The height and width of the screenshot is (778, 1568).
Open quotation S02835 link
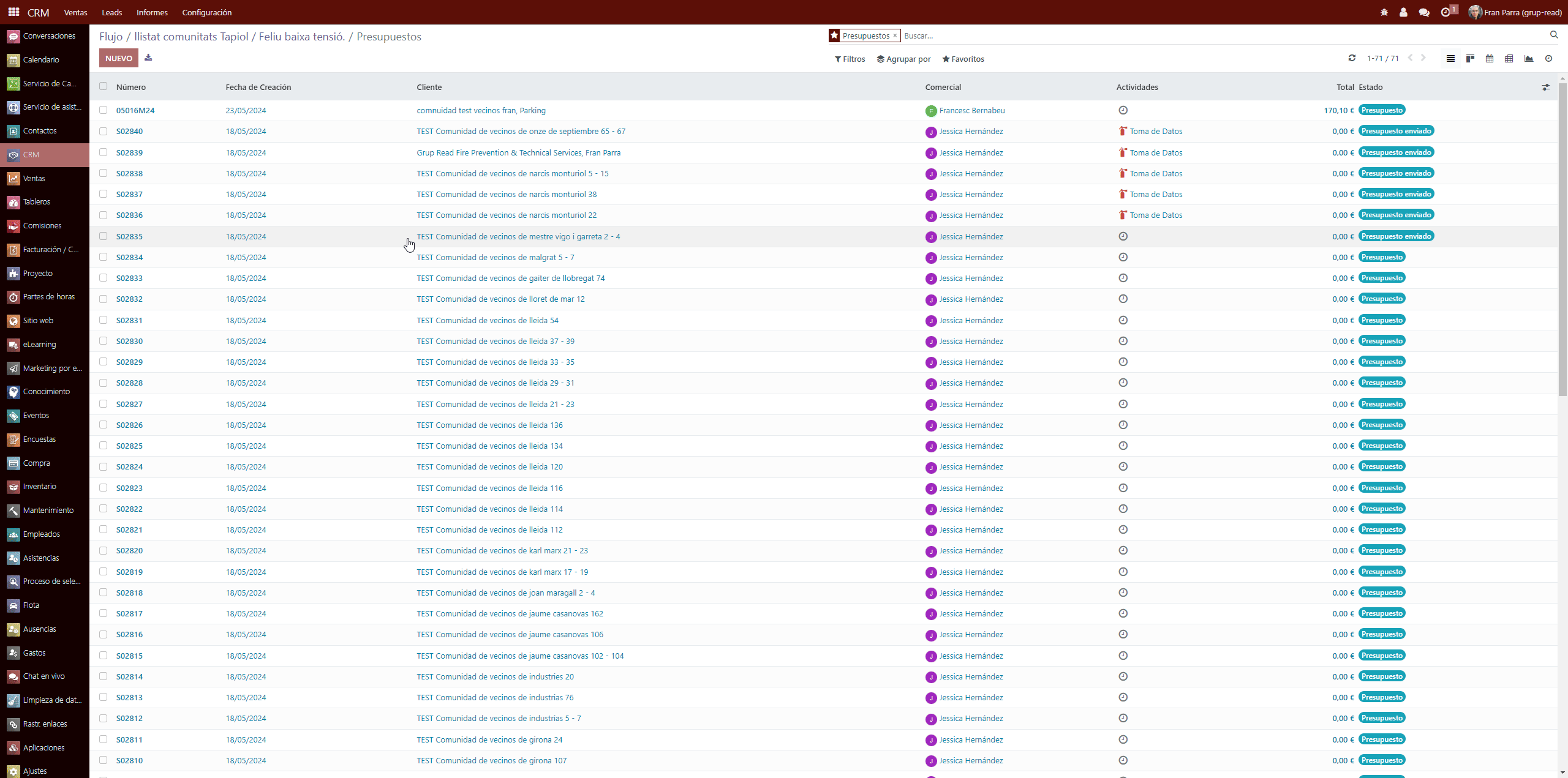pos(129,236)
